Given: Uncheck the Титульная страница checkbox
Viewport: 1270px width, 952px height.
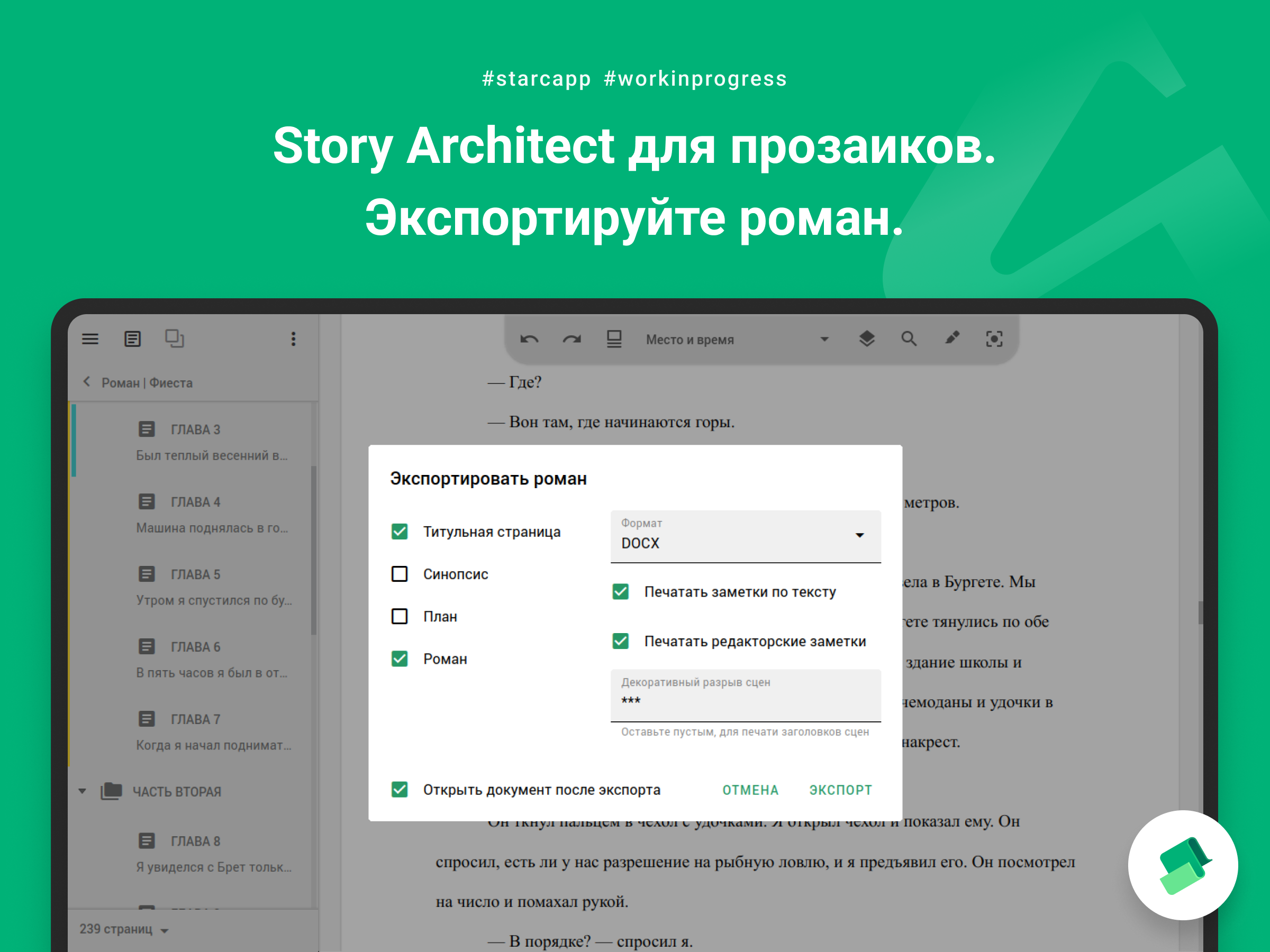Looking at the screenshot, I should [400, 532].
